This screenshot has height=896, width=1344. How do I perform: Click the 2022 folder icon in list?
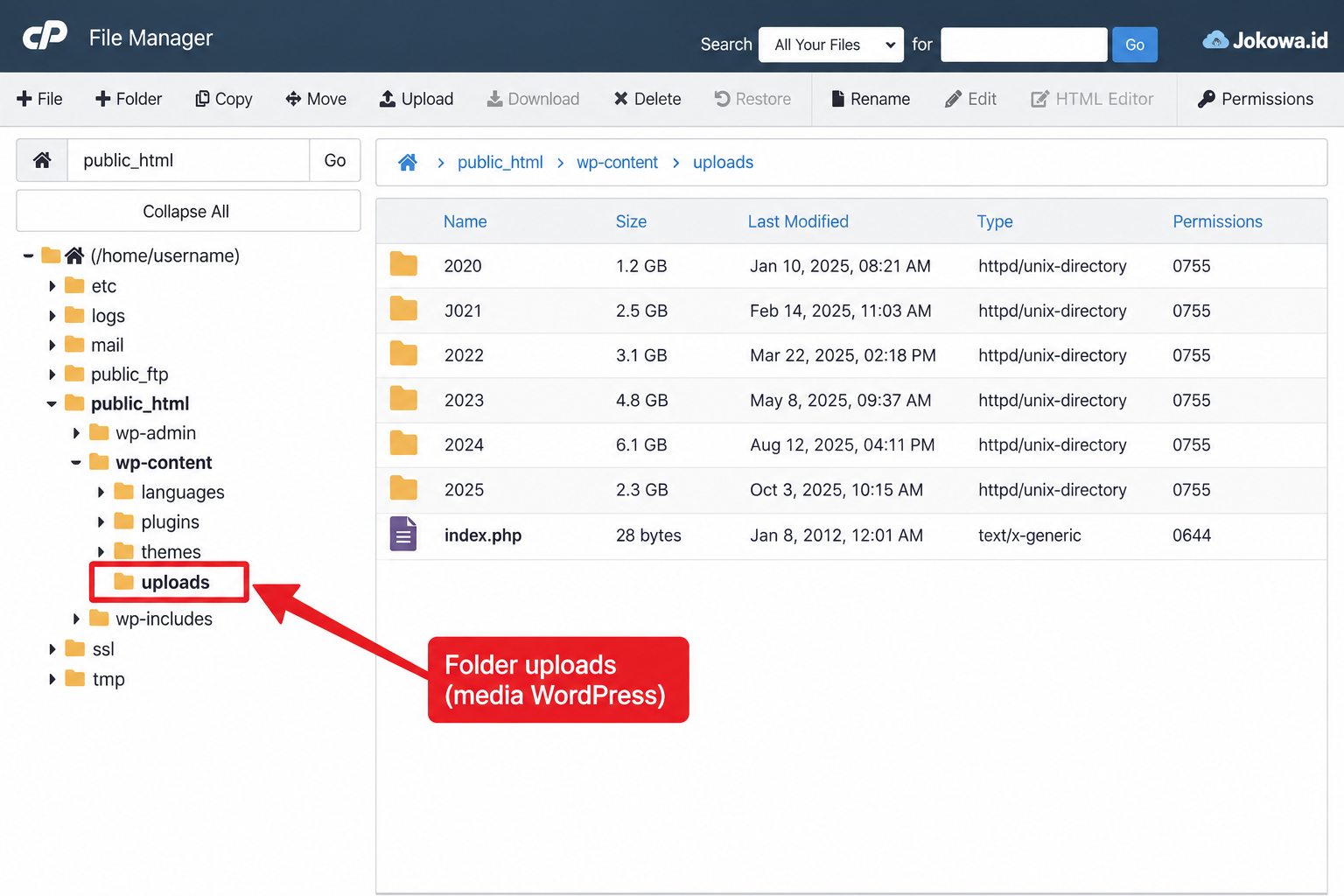(403, 353)
